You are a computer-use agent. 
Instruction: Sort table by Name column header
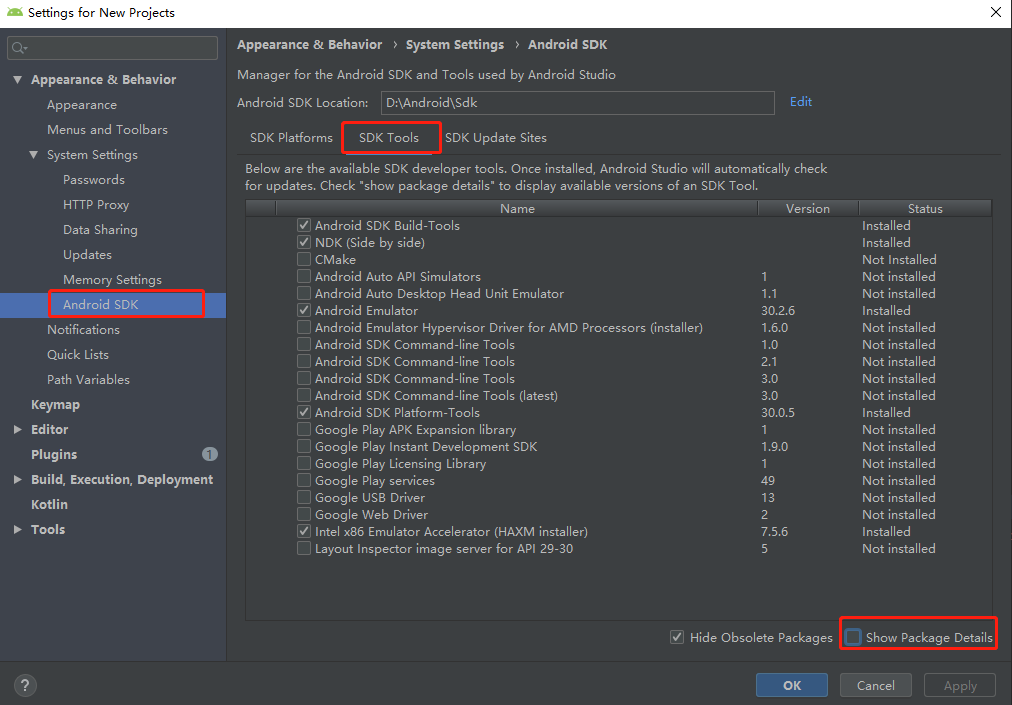(517, 209)
